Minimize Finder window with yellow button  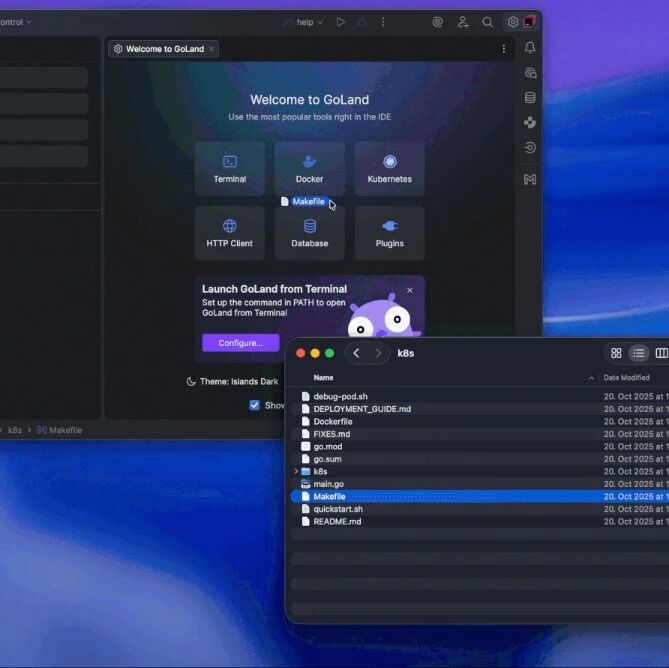pos(315,353)
